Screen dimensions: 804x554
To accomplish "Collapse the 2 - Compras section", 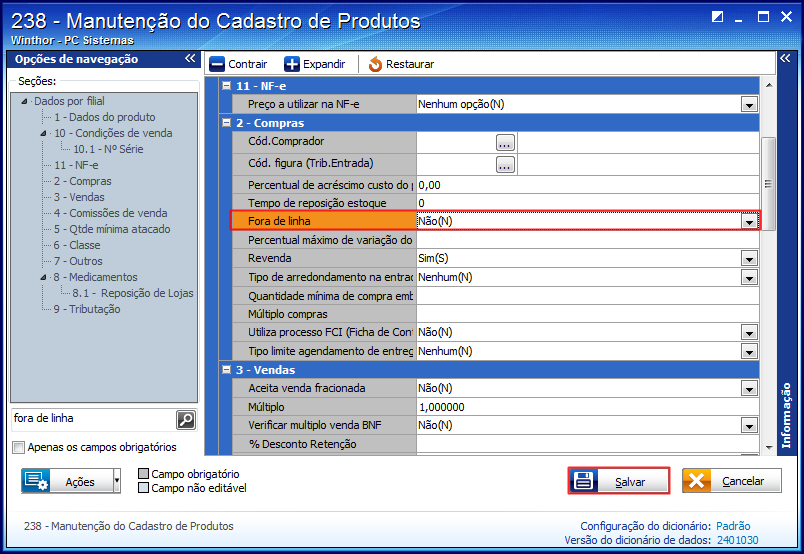I will 227,123.
